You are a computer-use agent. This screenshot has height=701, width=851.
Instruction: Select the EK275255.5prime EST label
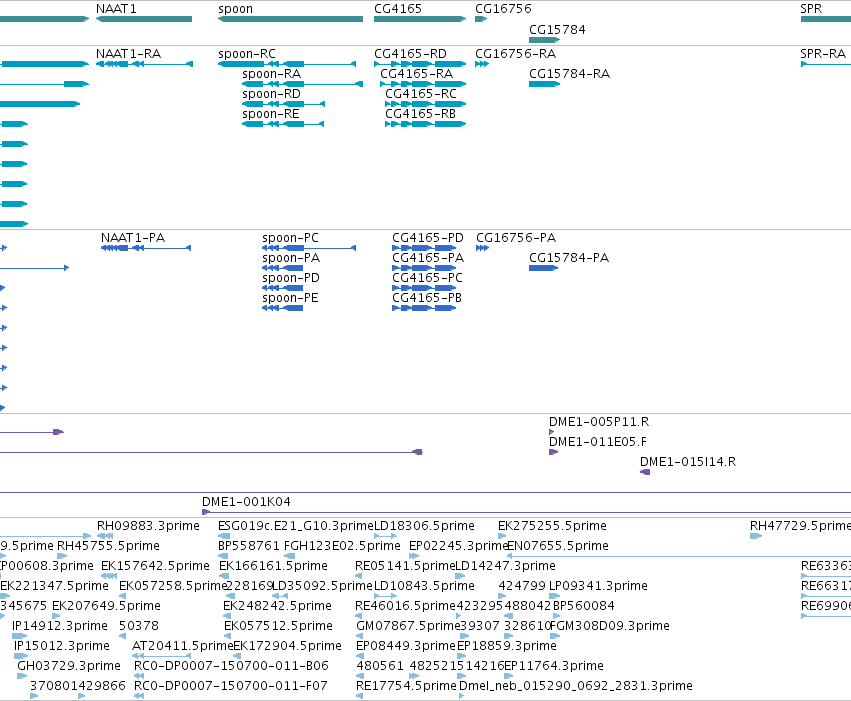coord(552,526)
